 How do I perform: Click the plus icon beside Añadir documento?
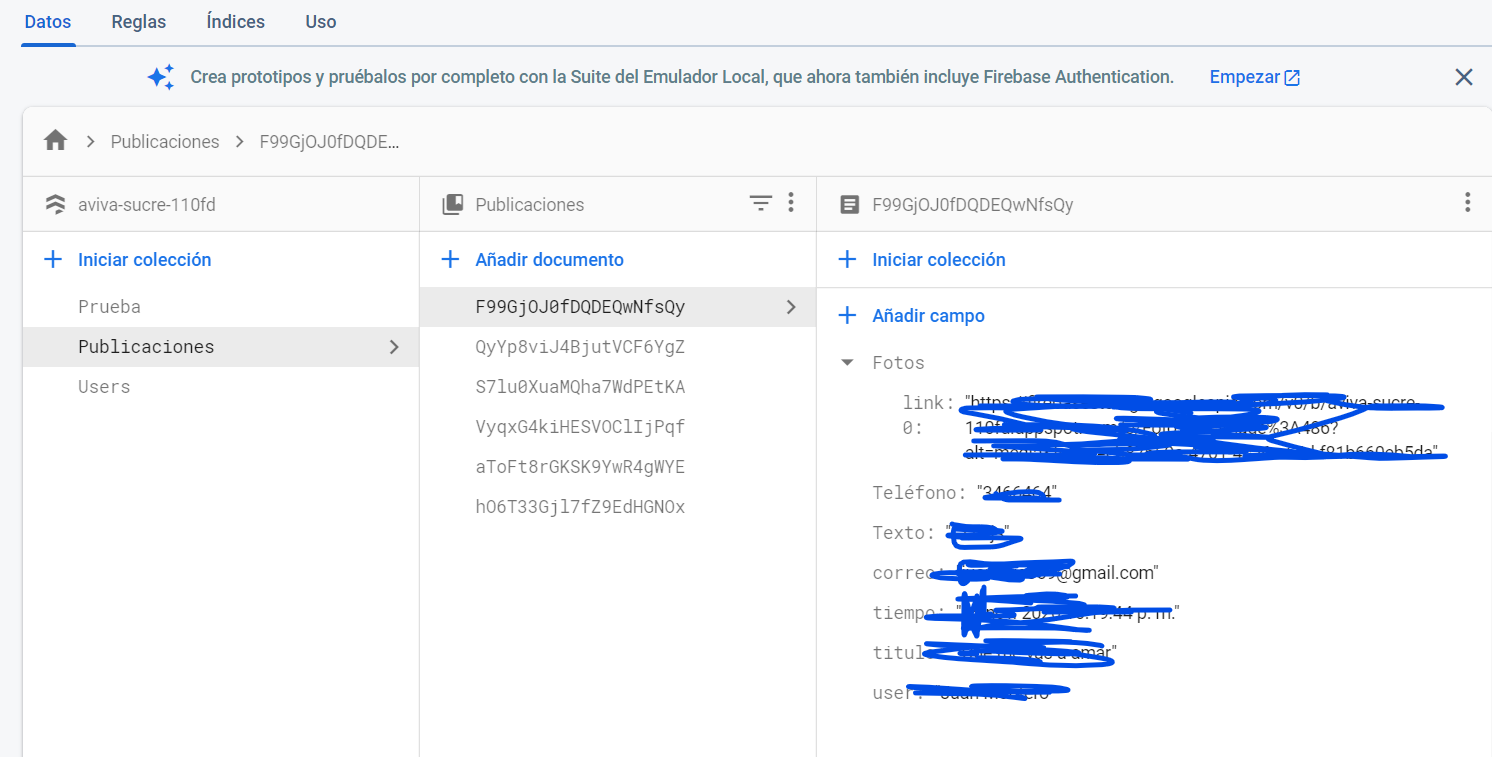(x=451, y=259)
